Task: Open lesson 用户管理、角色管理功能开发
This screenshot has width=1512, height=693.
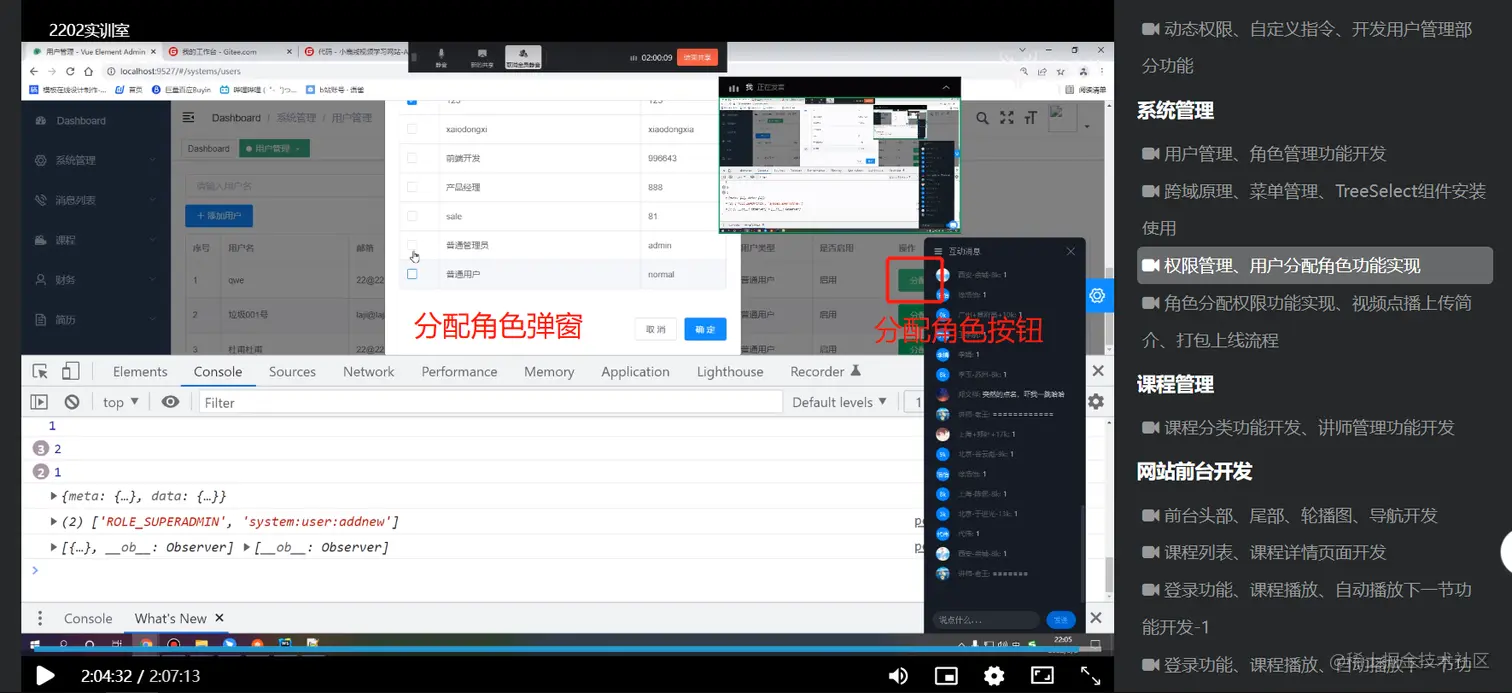Action: tap(1265, 153)
